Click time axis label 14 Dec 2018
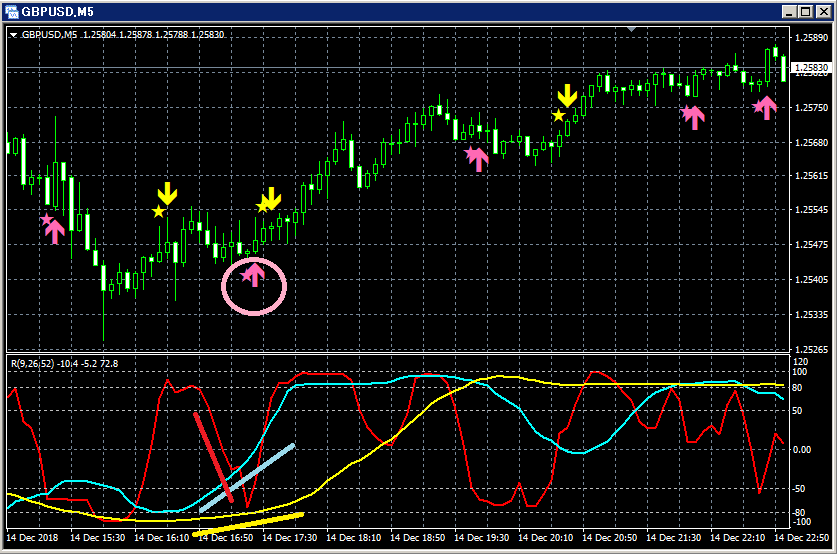The height and width of the screenshot is (554, 837). (32, 537)
